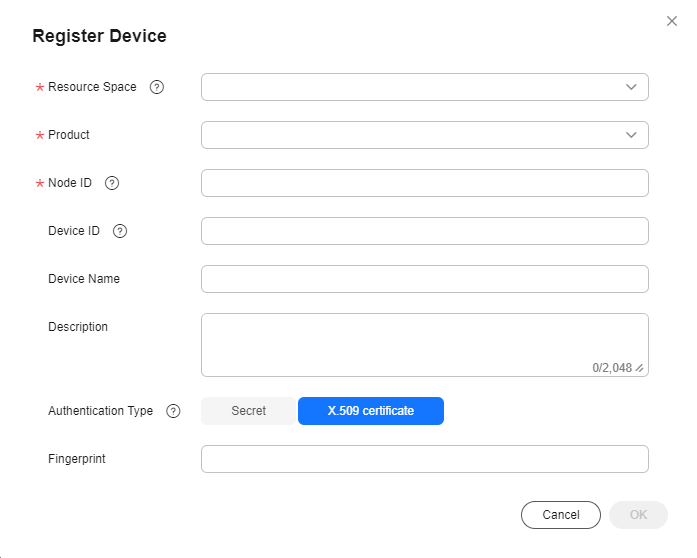Focus the Fingerprint input field
Viewport: 697px width, 558px height.
[x=425, y=459]
